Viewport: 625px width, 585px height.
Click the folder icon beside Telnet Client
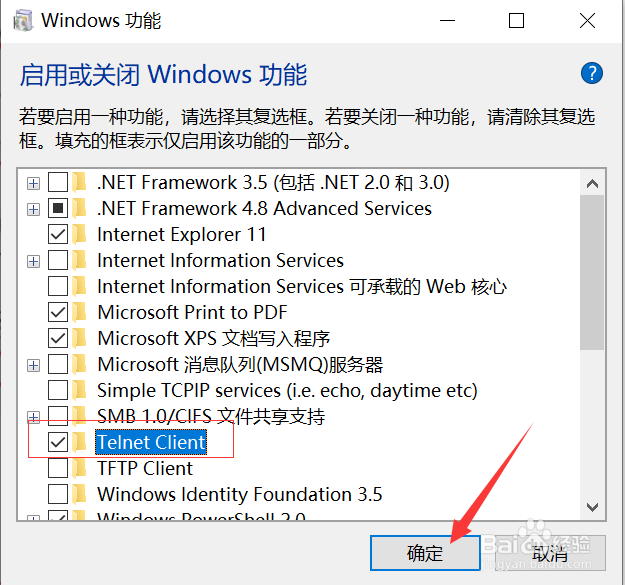click(x=82, y=442)
